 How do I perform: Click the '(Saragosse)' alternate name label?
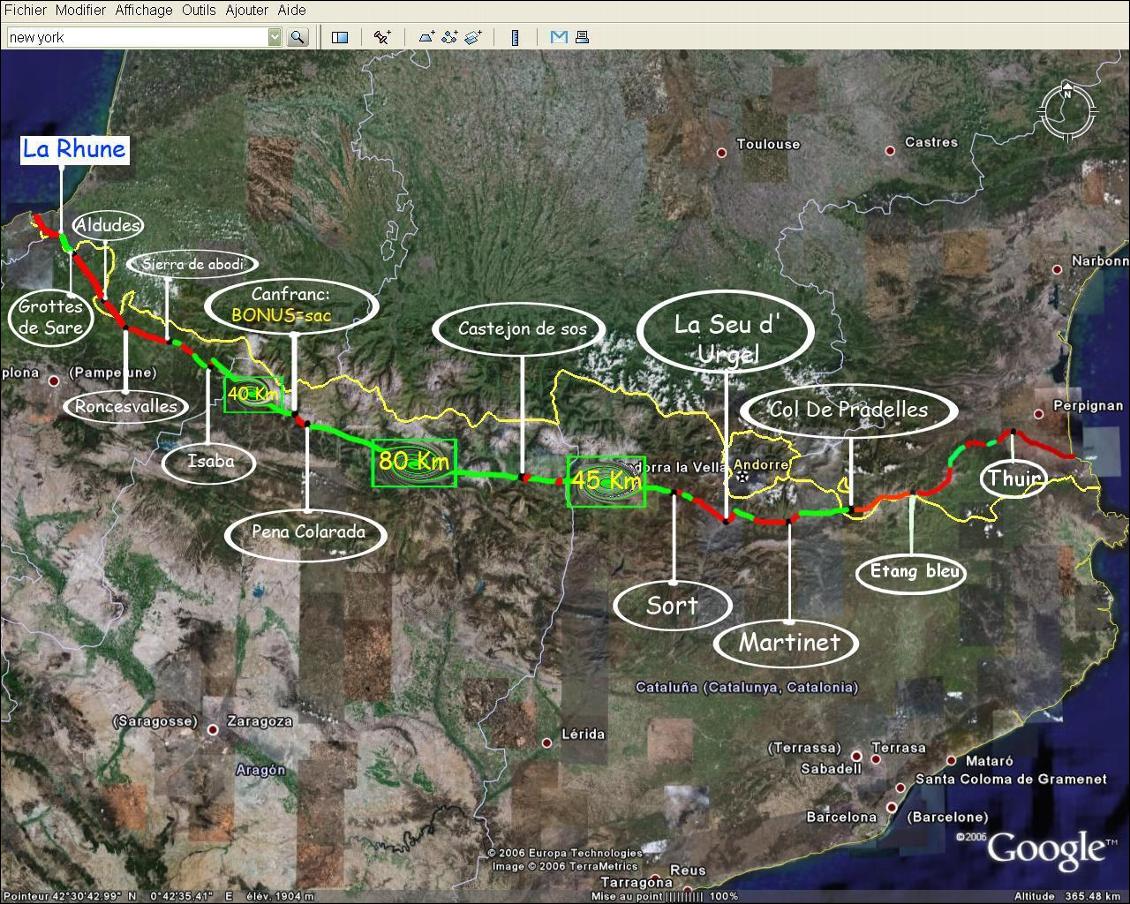[155, 721]
